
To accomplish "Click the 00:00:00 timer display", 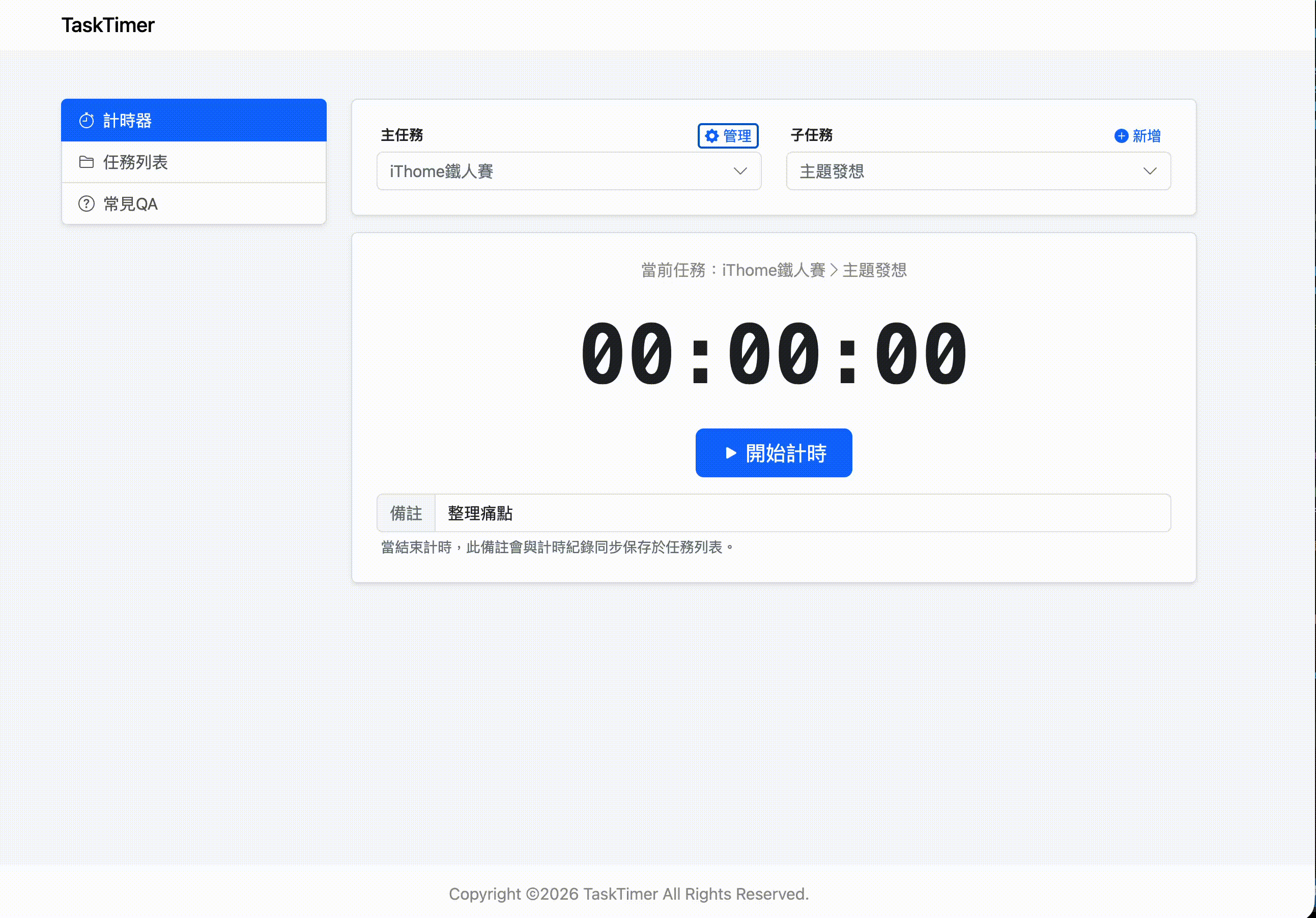I will (x=774, y=354).
